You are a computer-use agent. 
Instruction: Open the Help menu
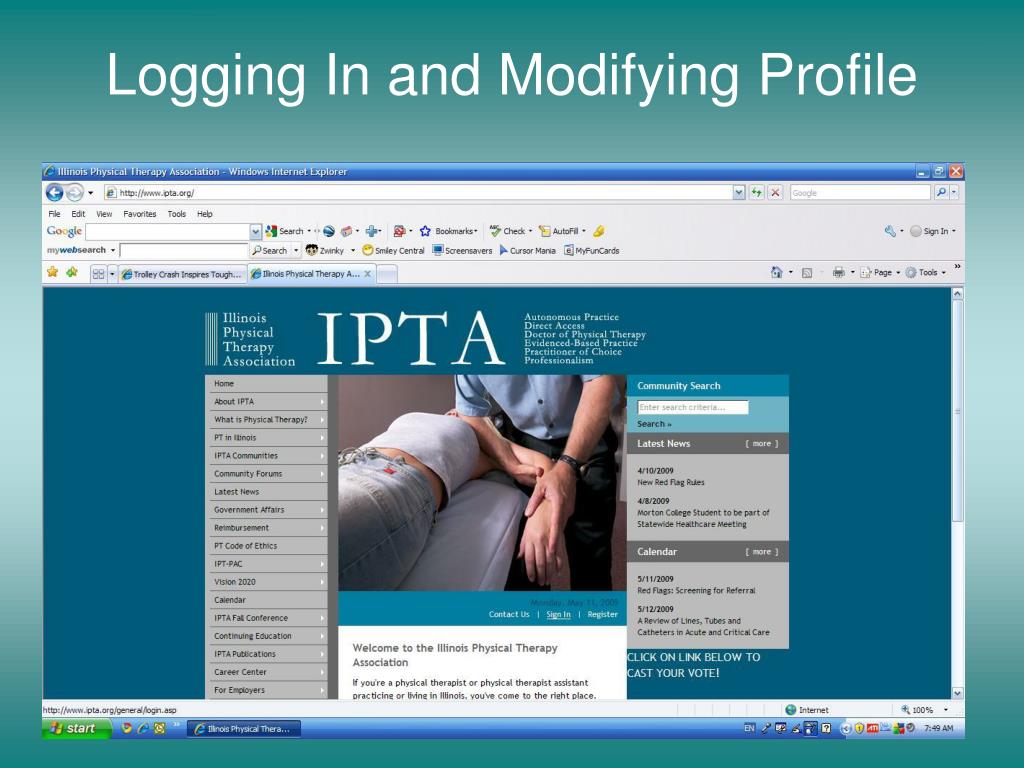(205, 214)
